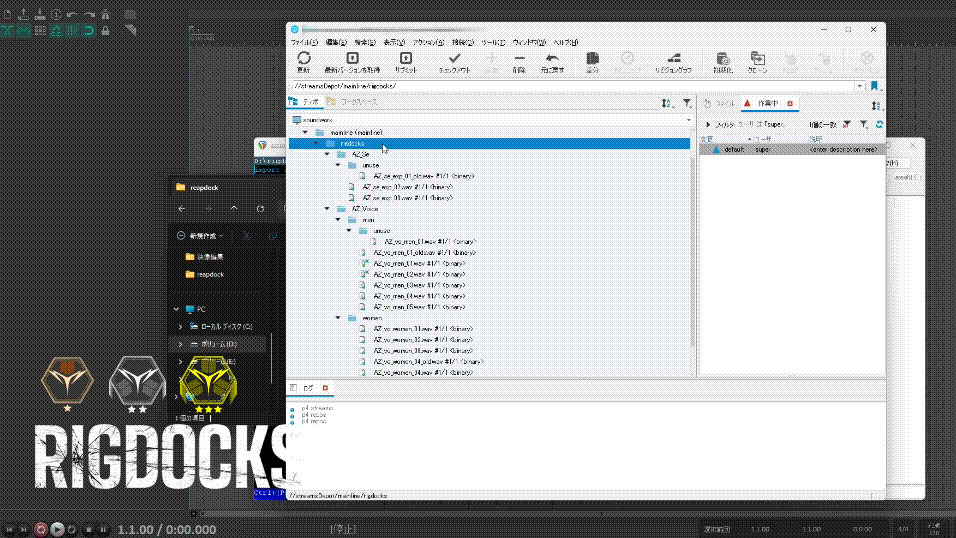
Task: Click the 削除 minus icon in toolbar
Action: [x=519, y=59]
